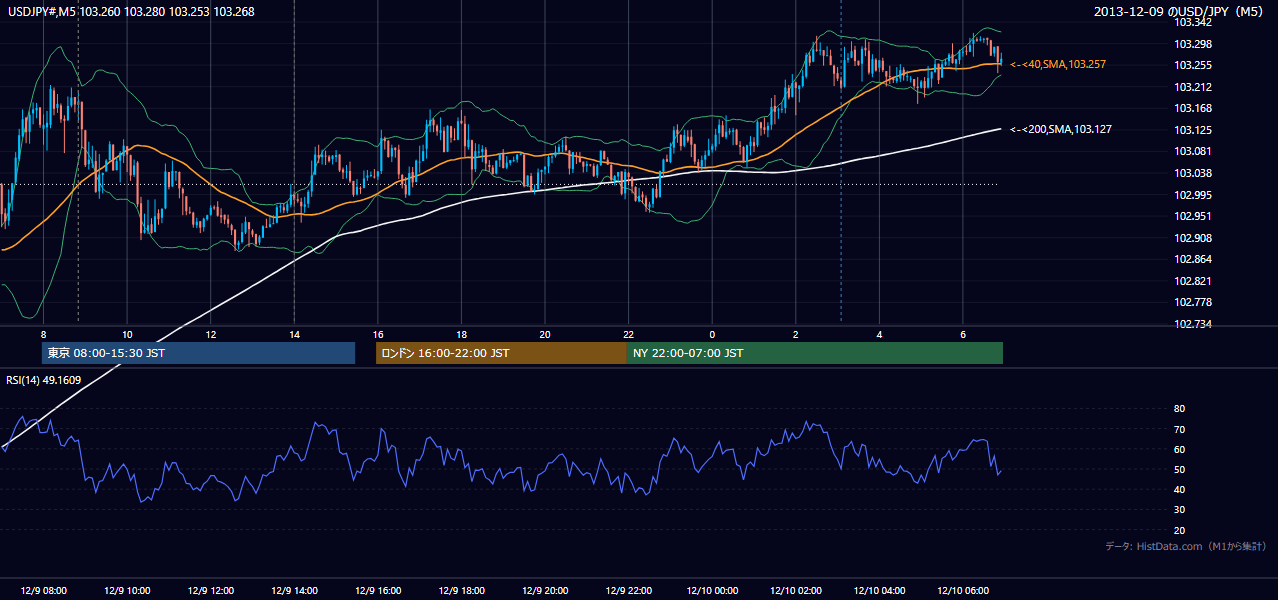Click the 12/9 22:00 time axis label
The width and height of the screenshot is (1278, 600).
pos(628,591)
